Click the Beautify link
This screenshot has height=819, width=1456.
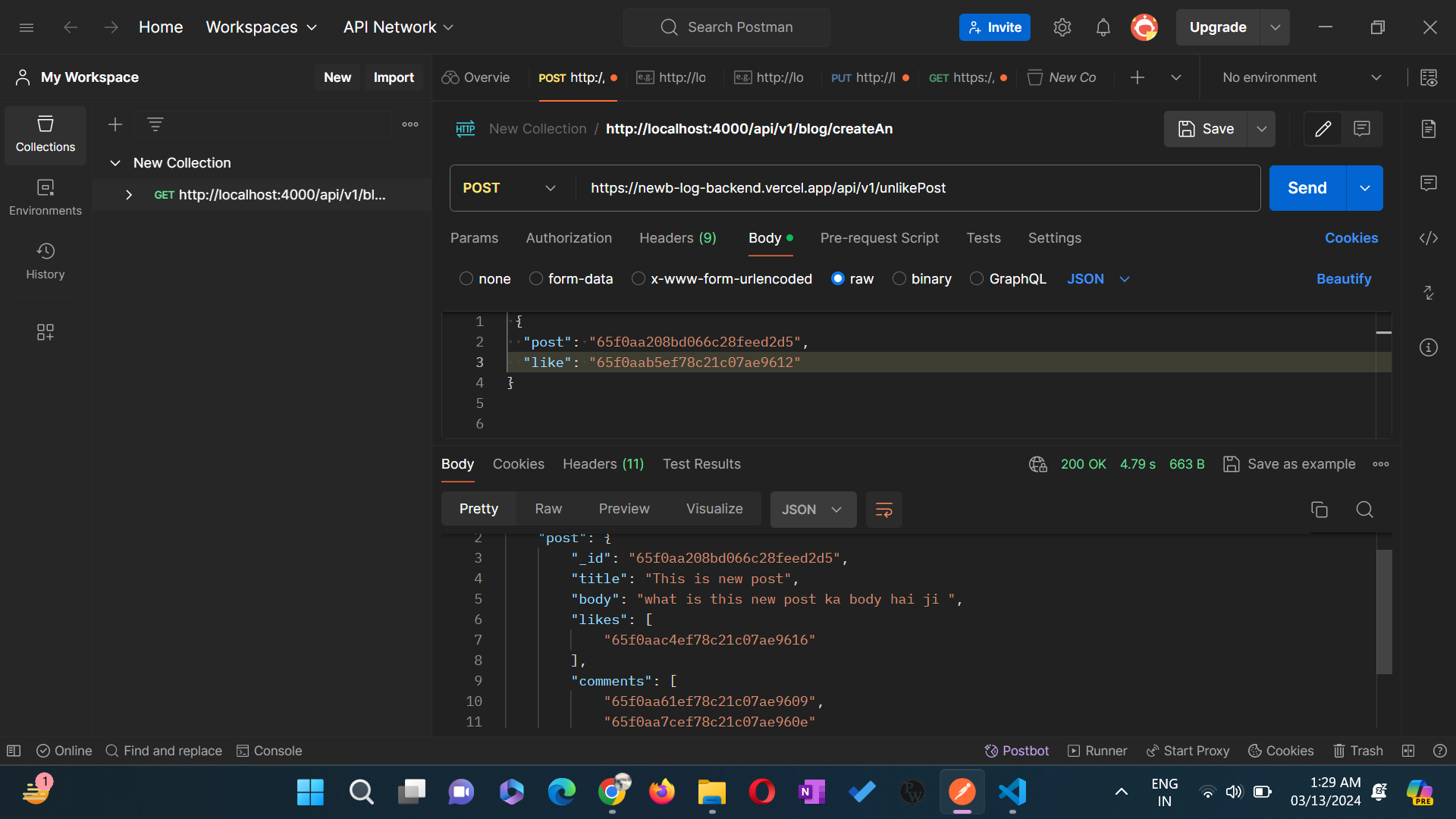tap(1343, 279)
